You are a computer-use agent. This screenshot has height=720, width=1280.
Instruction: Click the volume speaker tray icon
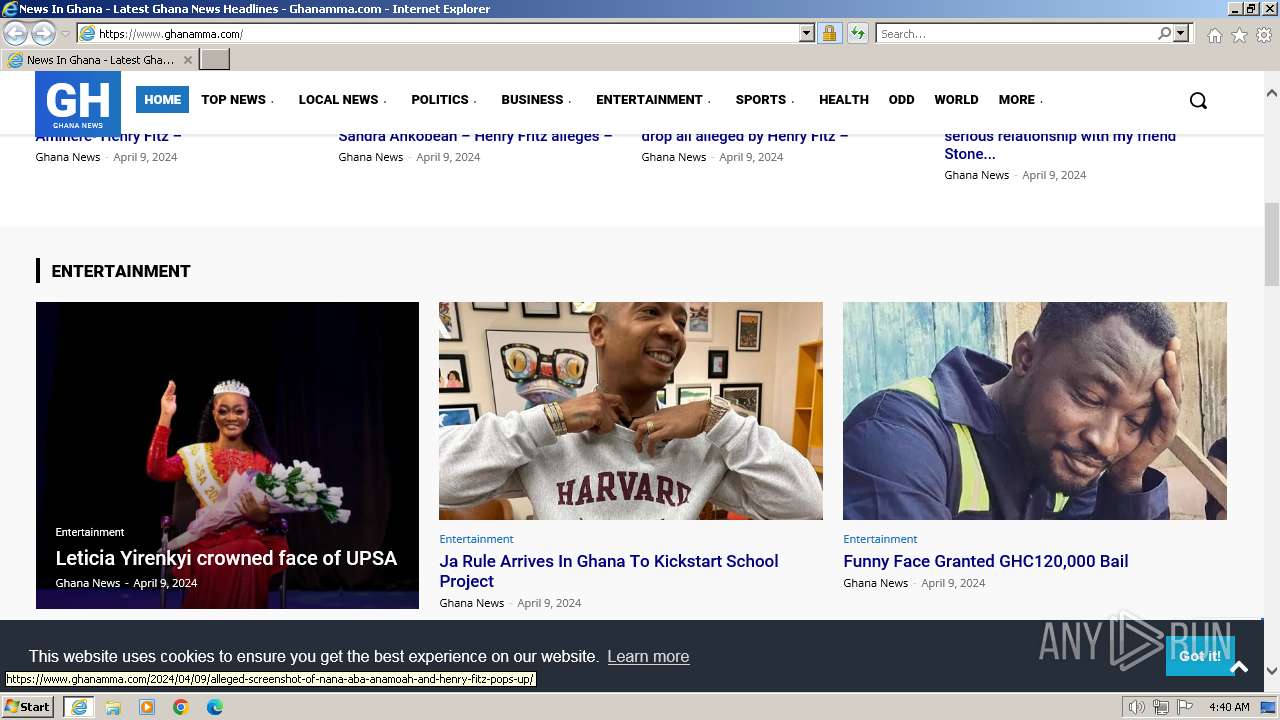pos(1136,707)
